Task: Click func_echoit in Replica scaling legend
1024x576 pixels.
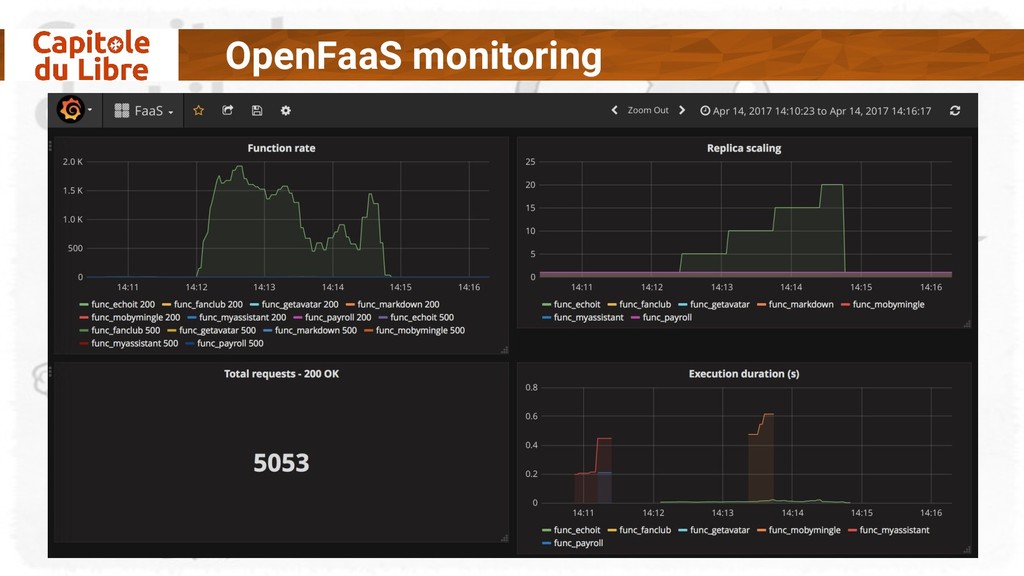Action: pos(577,304)
